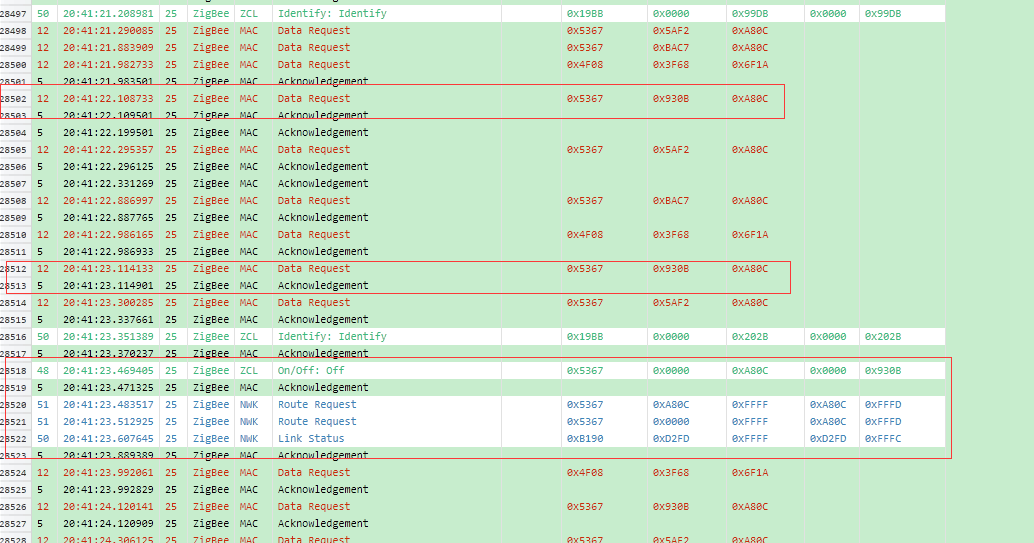This screenshot has width=1034, height=543.
Task: Select Acknowledgement at 20:41:22.986933
Action: click(322, 251)
